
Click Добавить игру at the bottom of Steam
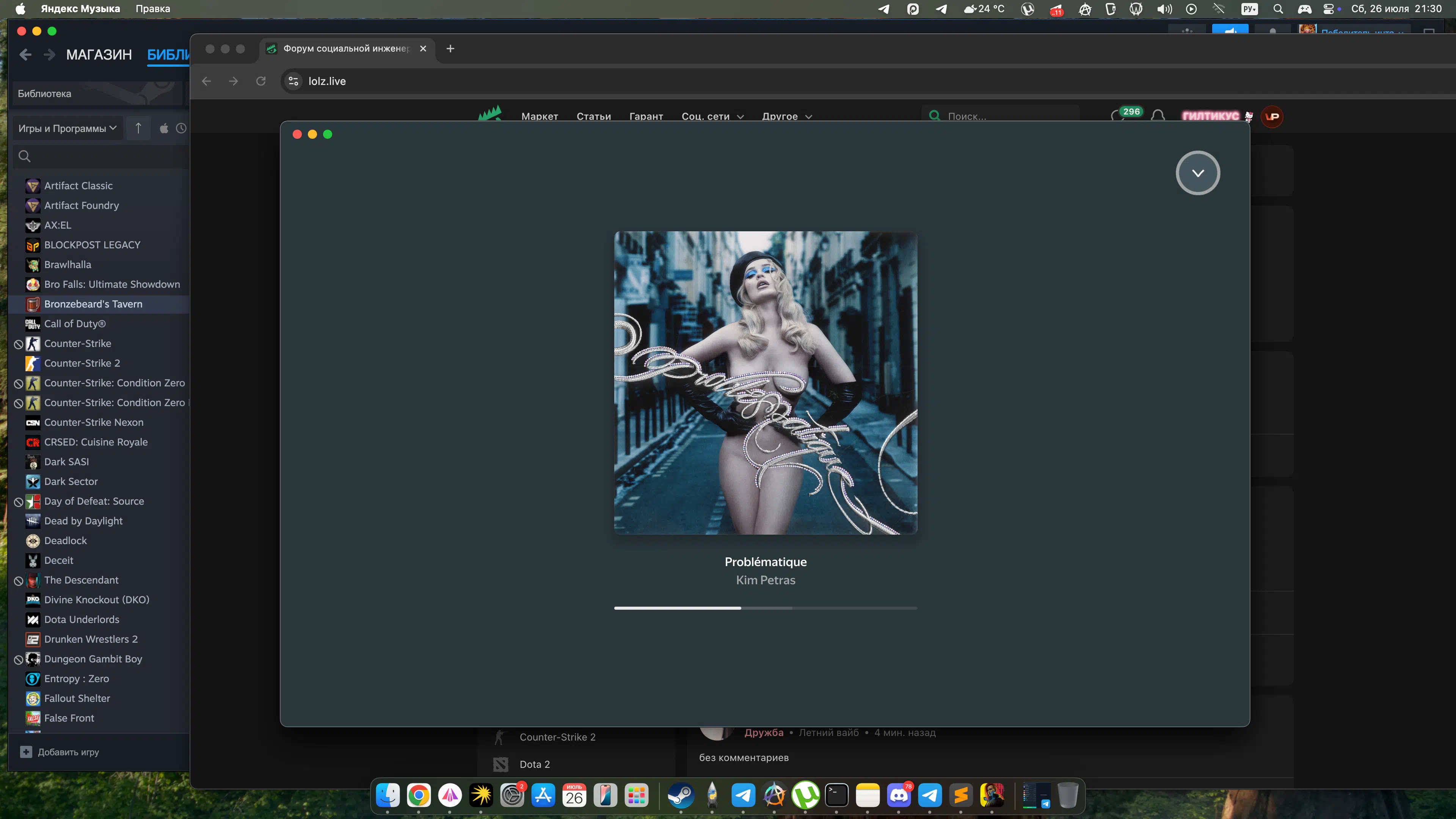coord(60,752)
